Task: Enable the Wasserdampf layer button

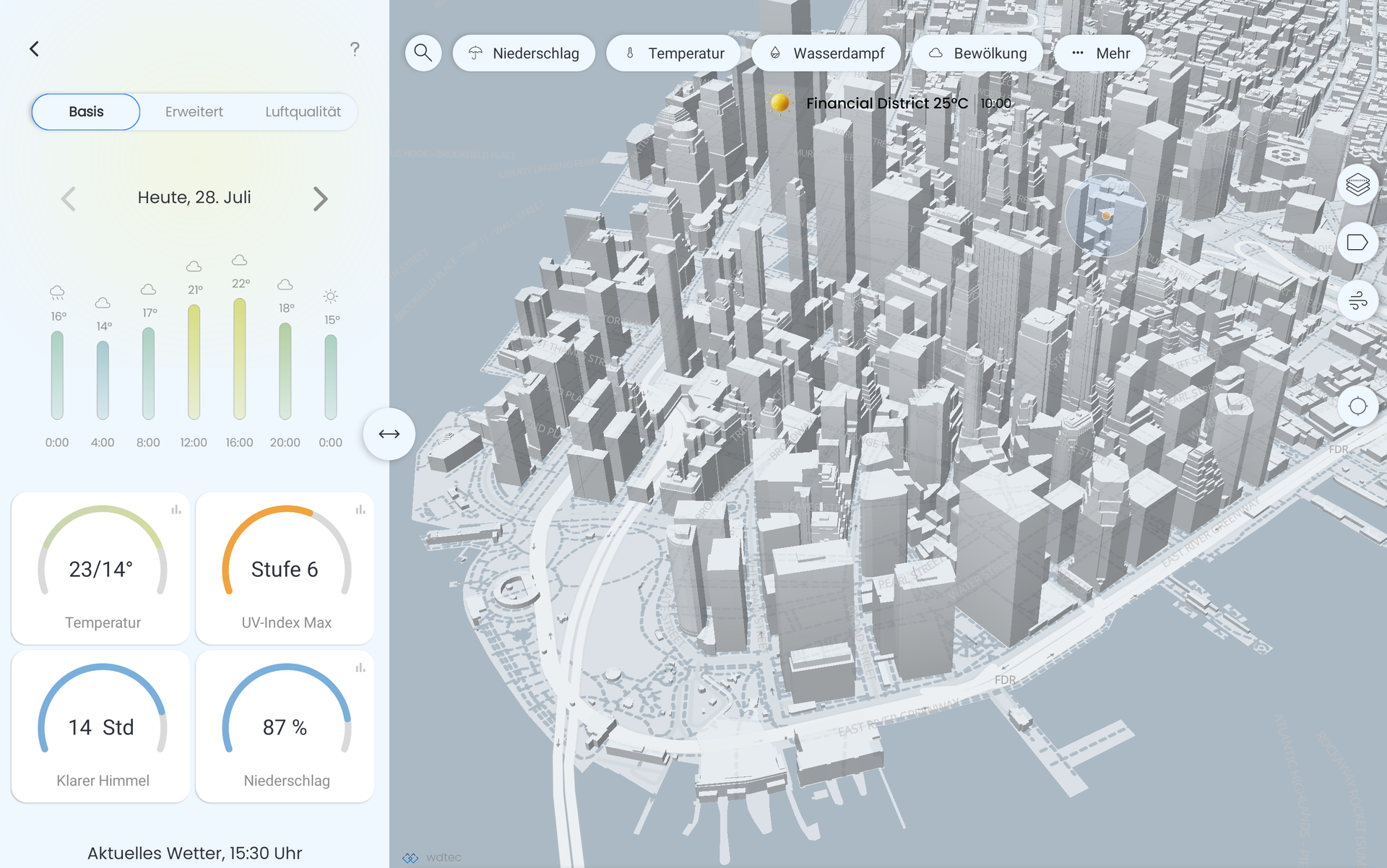Action: click(x=826, y=53)
